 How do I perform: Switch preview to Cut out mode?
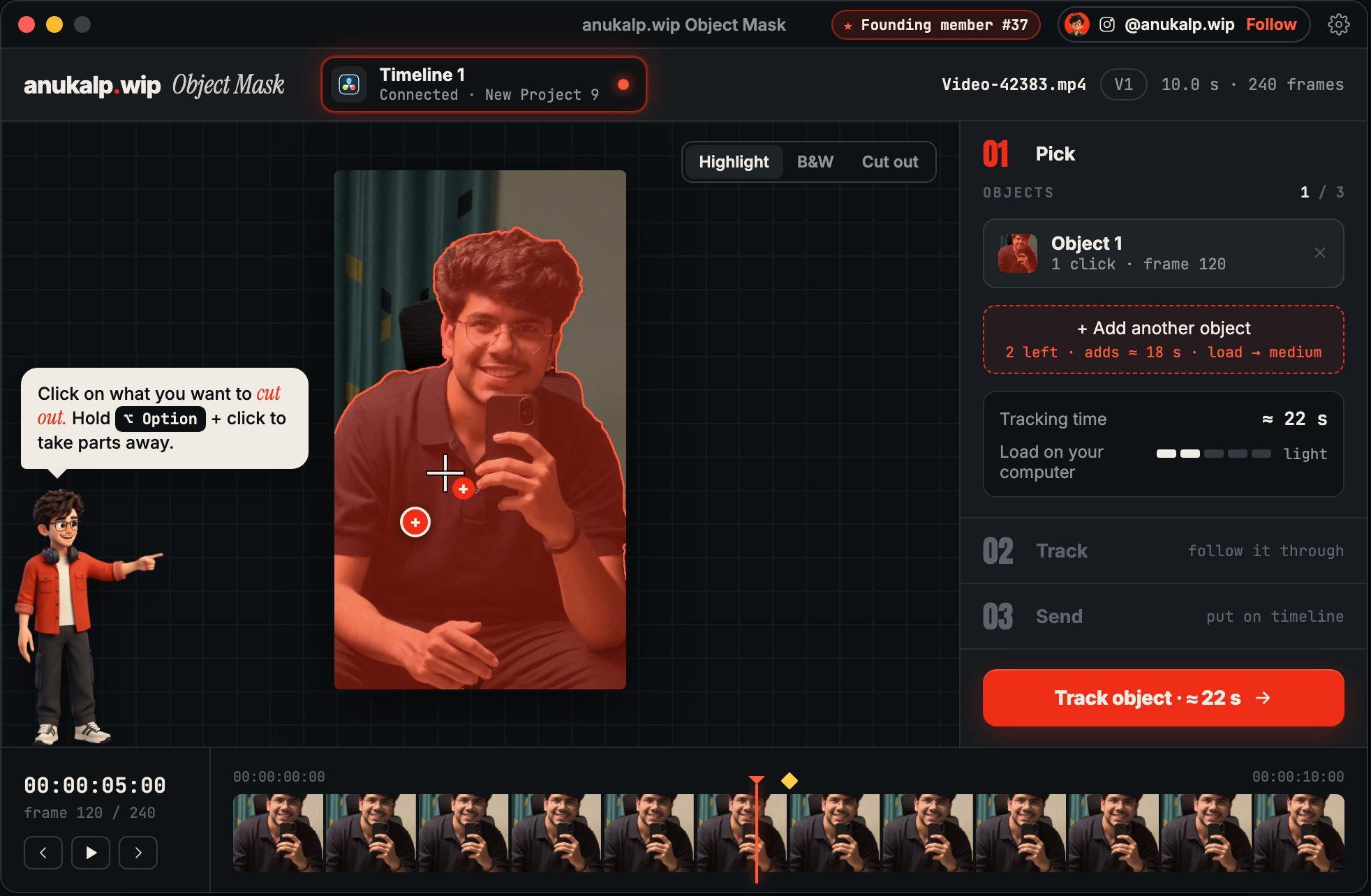[x=890, y=162]
